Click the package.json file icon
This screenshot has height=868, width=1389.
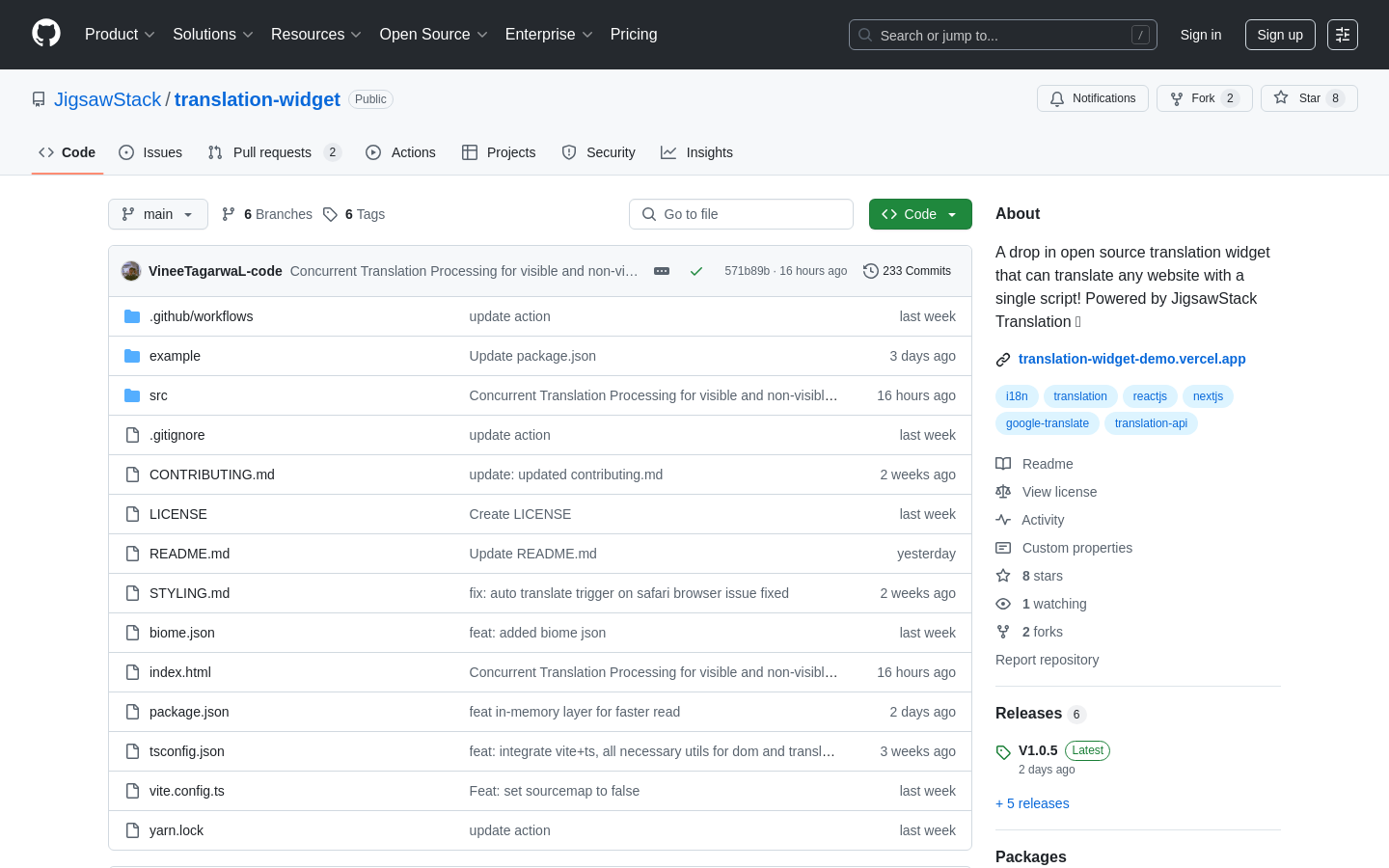click(132, 712)
